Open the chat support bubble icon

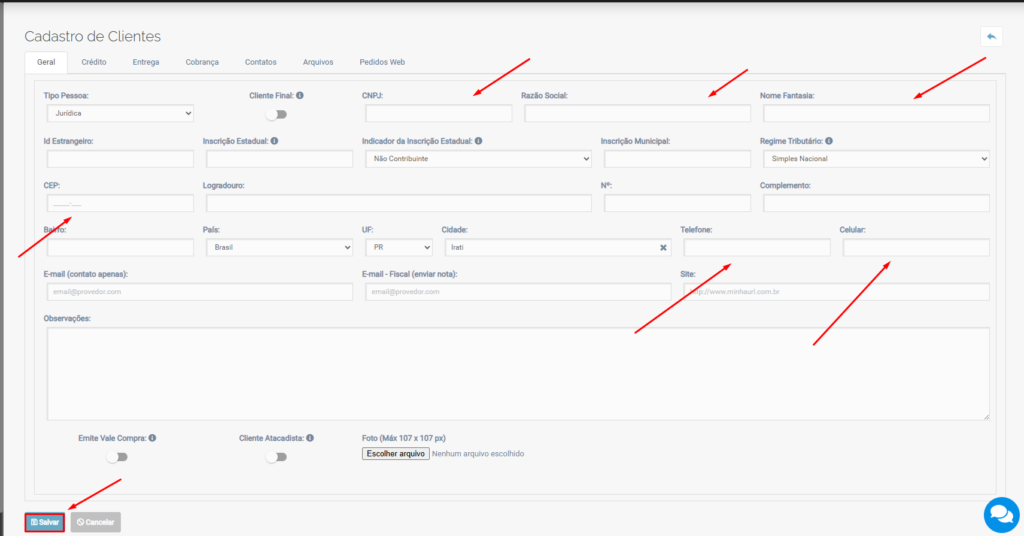point(1001,514)
